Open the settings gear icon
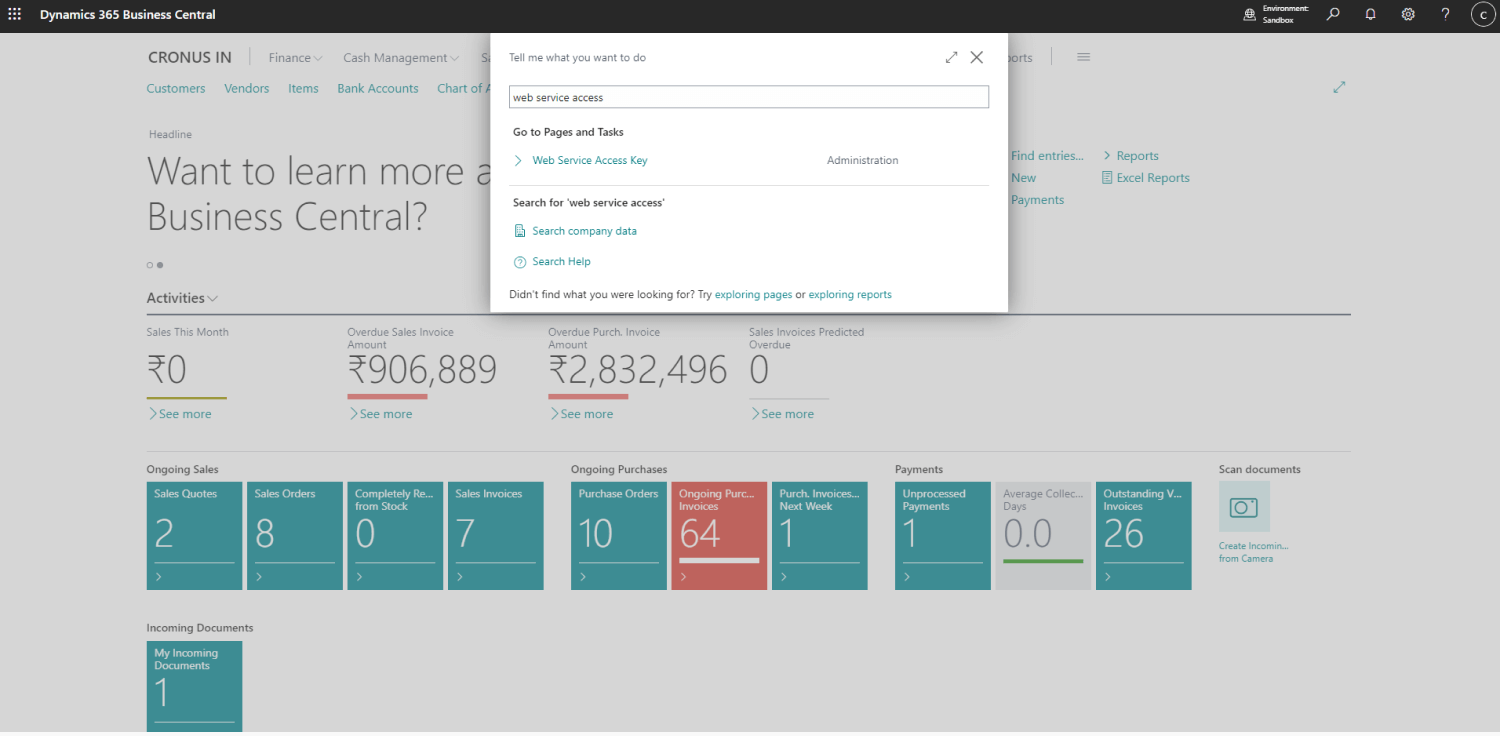Image resolution: width=1500 pixels, height=736 pixels. pyautogui.click(x=1408, y=15)
